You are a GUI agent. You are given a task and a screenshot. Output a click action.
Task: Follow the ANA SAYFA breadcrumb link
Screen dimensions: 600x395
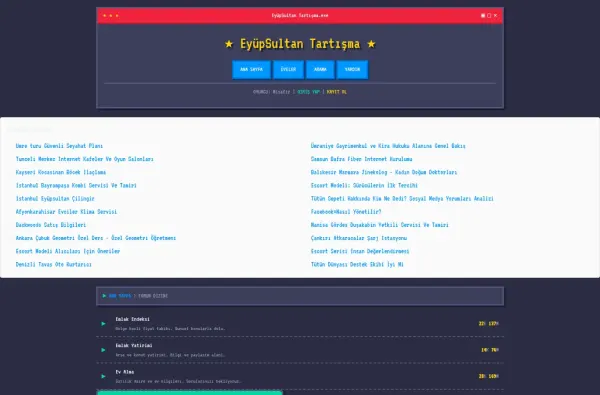[120, 296]
